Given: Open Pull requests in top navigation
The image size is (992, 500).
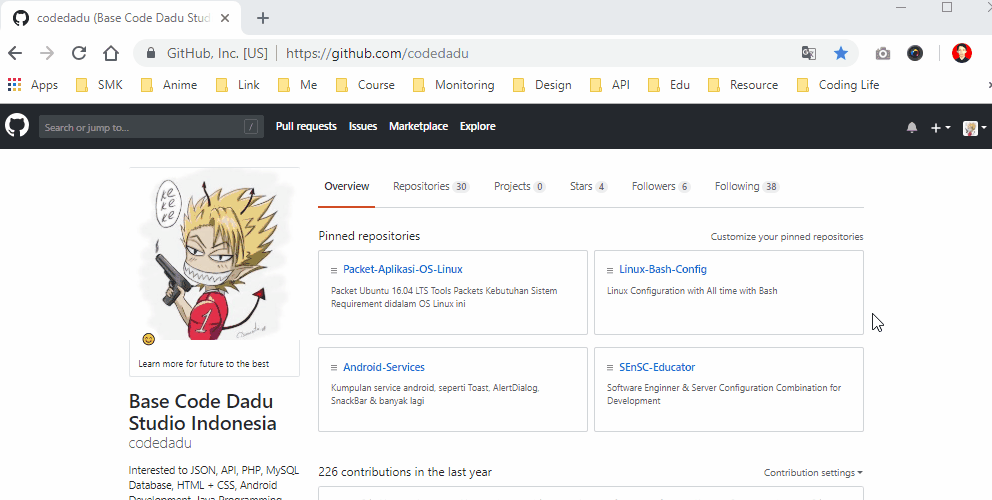Looking at the screenshot, I should pos(306,127).
